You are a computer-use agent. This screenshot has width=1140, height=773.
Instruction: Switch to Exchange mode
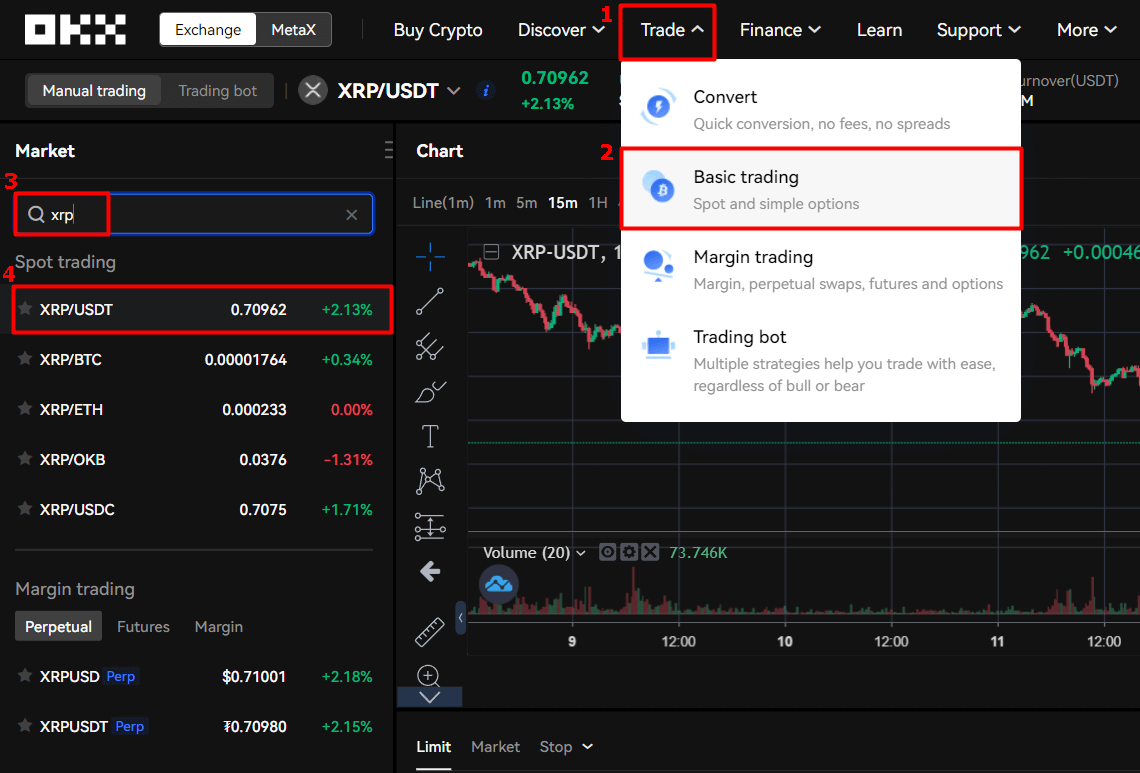pyautogui.click(x=208, y=30)
